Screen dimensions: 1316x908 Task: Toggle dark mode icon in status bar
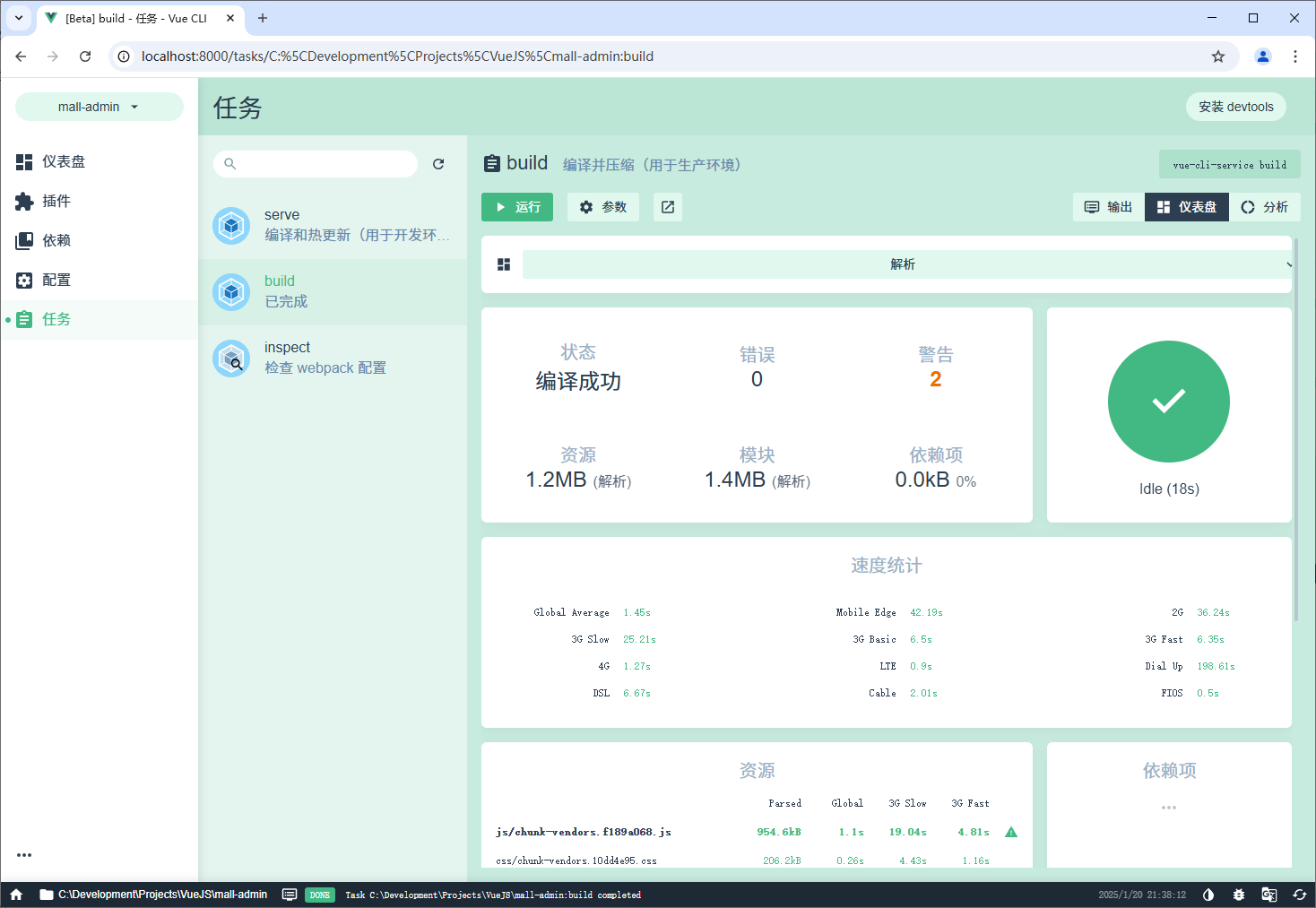(1208, 895)
